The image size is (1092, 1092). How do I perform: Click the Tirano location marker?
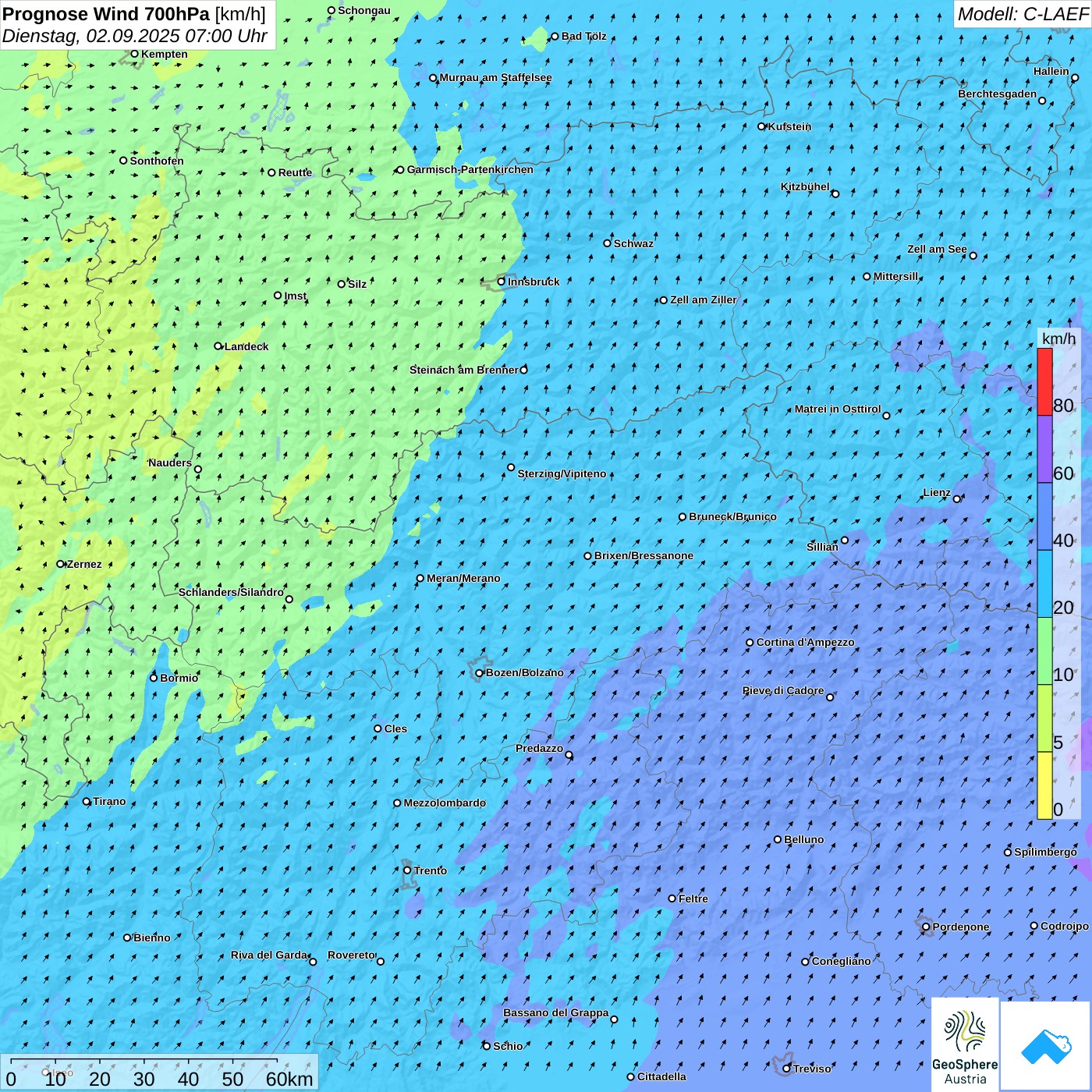(87, 802)
